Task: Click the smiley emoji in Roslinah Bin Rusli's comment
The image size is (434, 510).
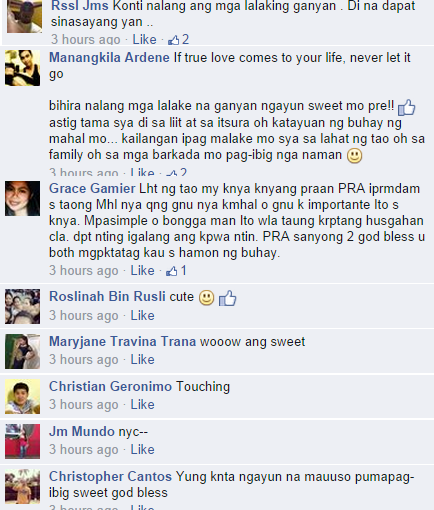Action: [206, 297]
